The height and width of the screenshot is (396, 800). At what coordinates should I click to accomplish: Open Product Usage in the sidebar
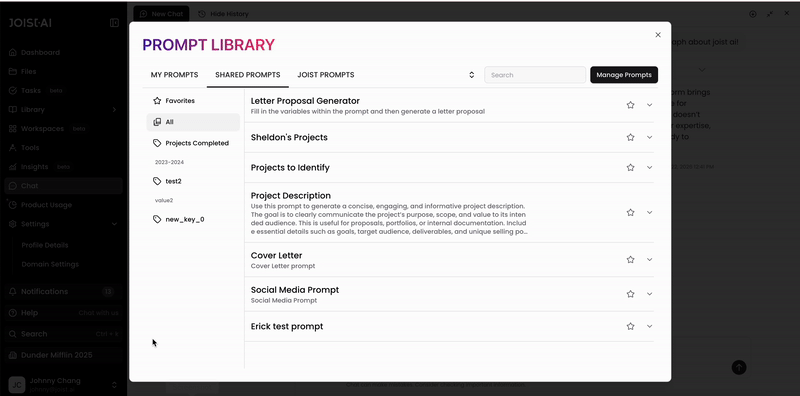coord(63,205)
